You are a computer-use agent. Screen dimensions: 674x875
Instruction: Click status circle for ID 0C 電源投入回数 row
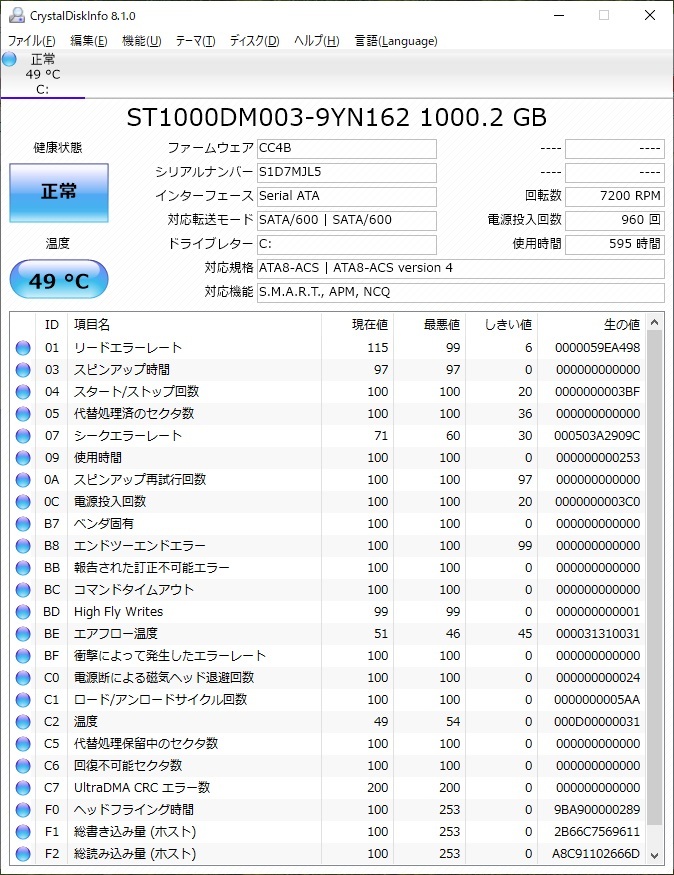(23, 502)
